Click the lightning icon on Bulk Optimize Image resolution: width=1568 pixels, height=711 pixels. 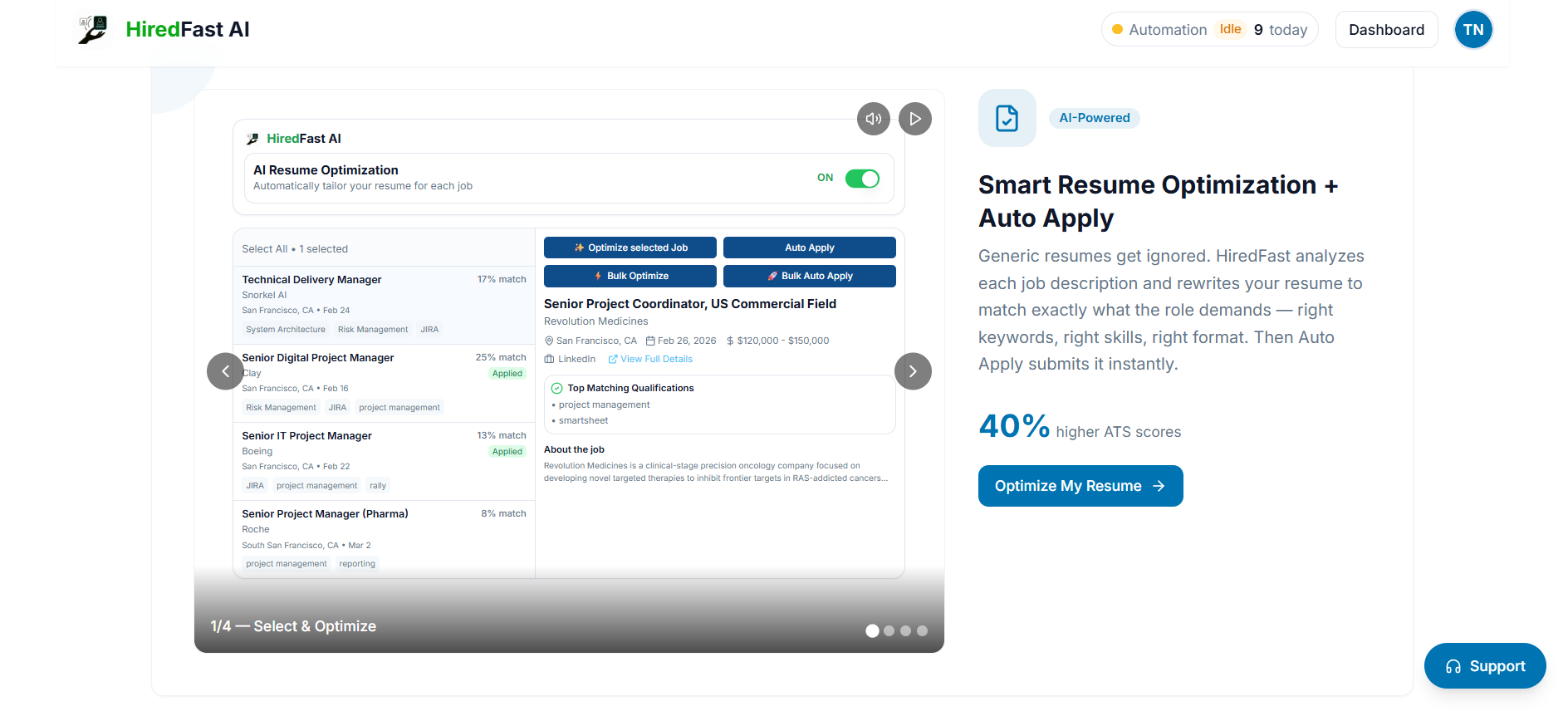(x=598, y=276)
